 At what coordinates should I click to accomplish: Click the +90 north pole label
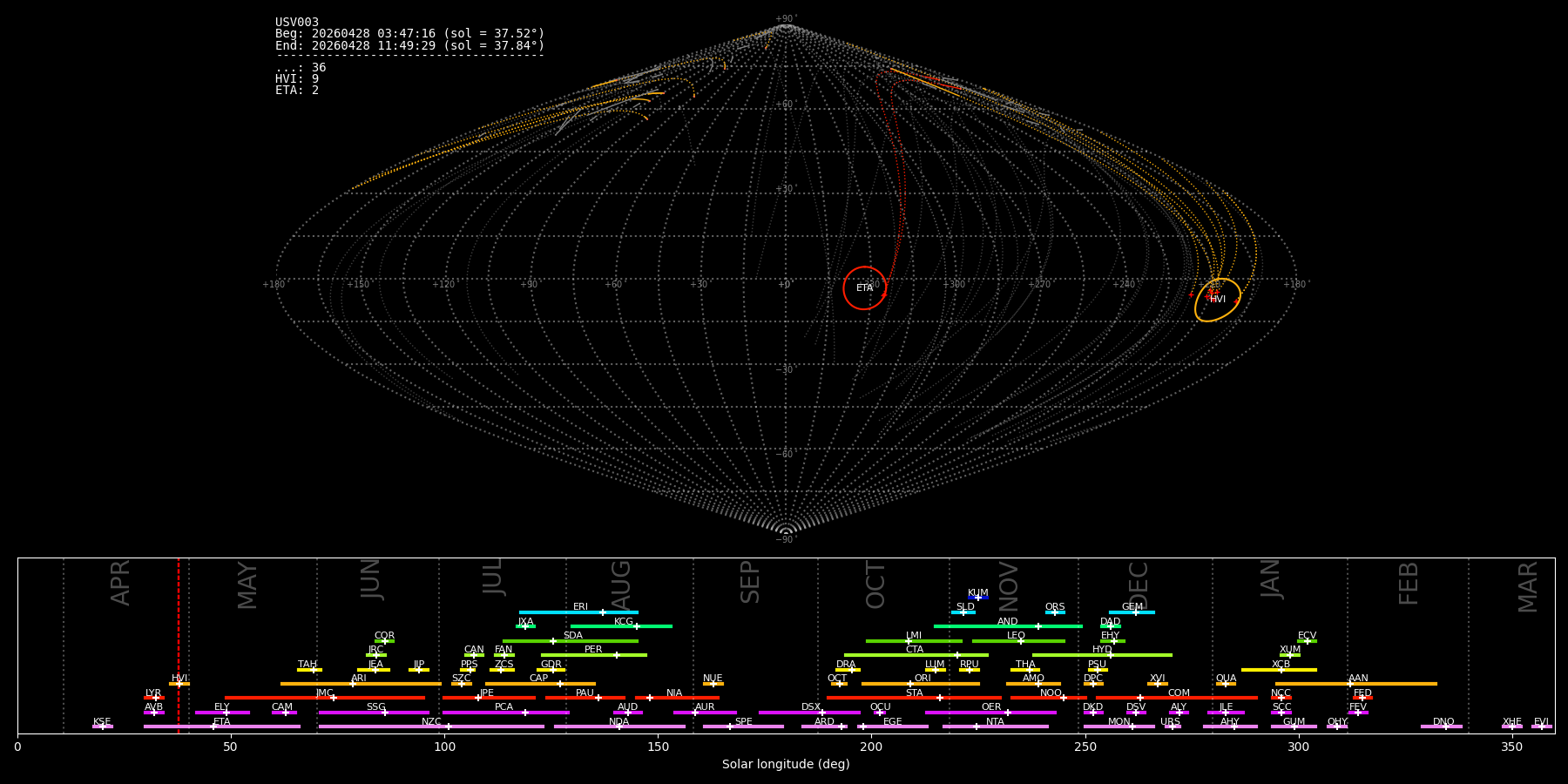(785, 19)
